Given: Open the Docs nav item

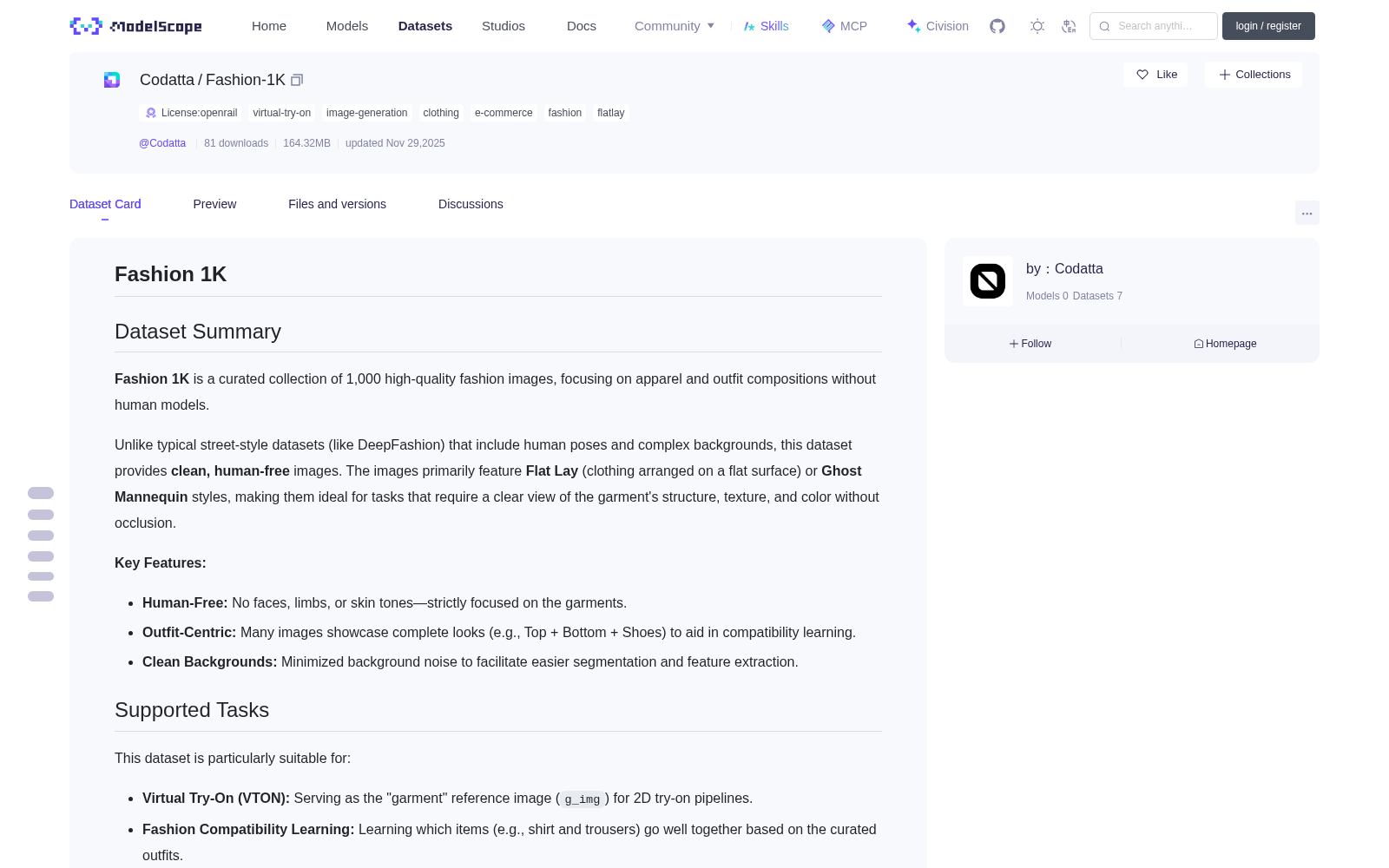Looking at the screenshot, I should coord(582,26).
